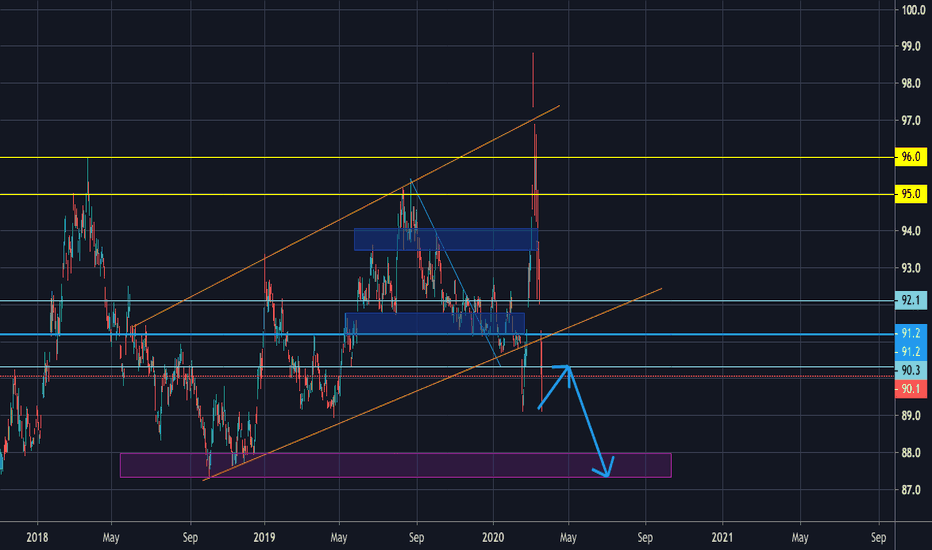Click the 99.0 price axis value
Screen dimensions: 932x550
[x=911, y=46]
